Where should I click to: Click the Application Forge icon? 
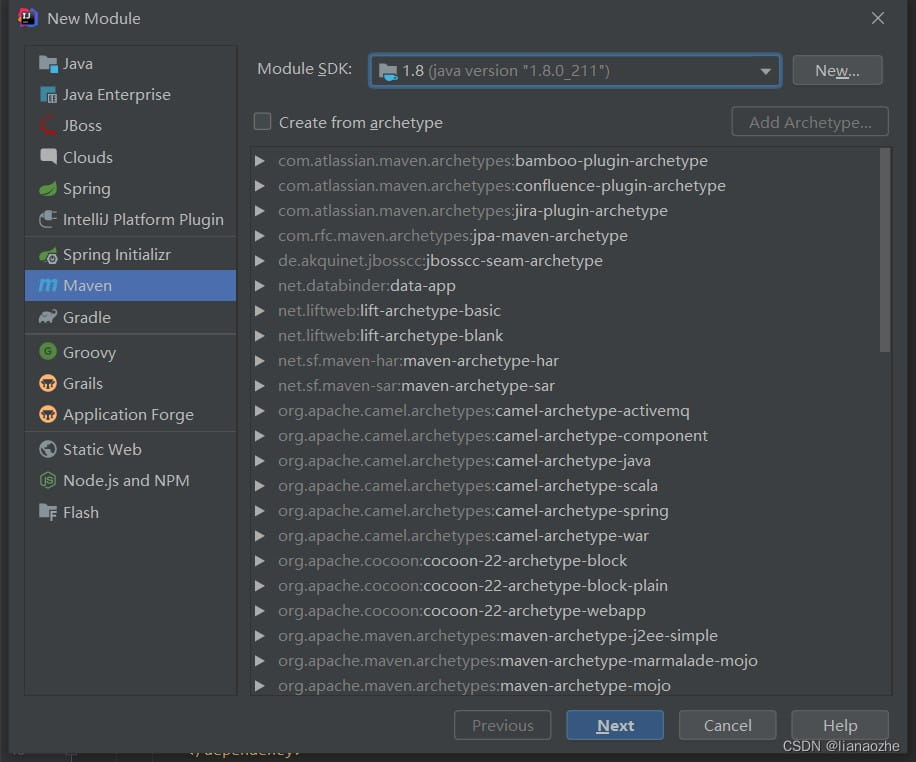(48, 414)
